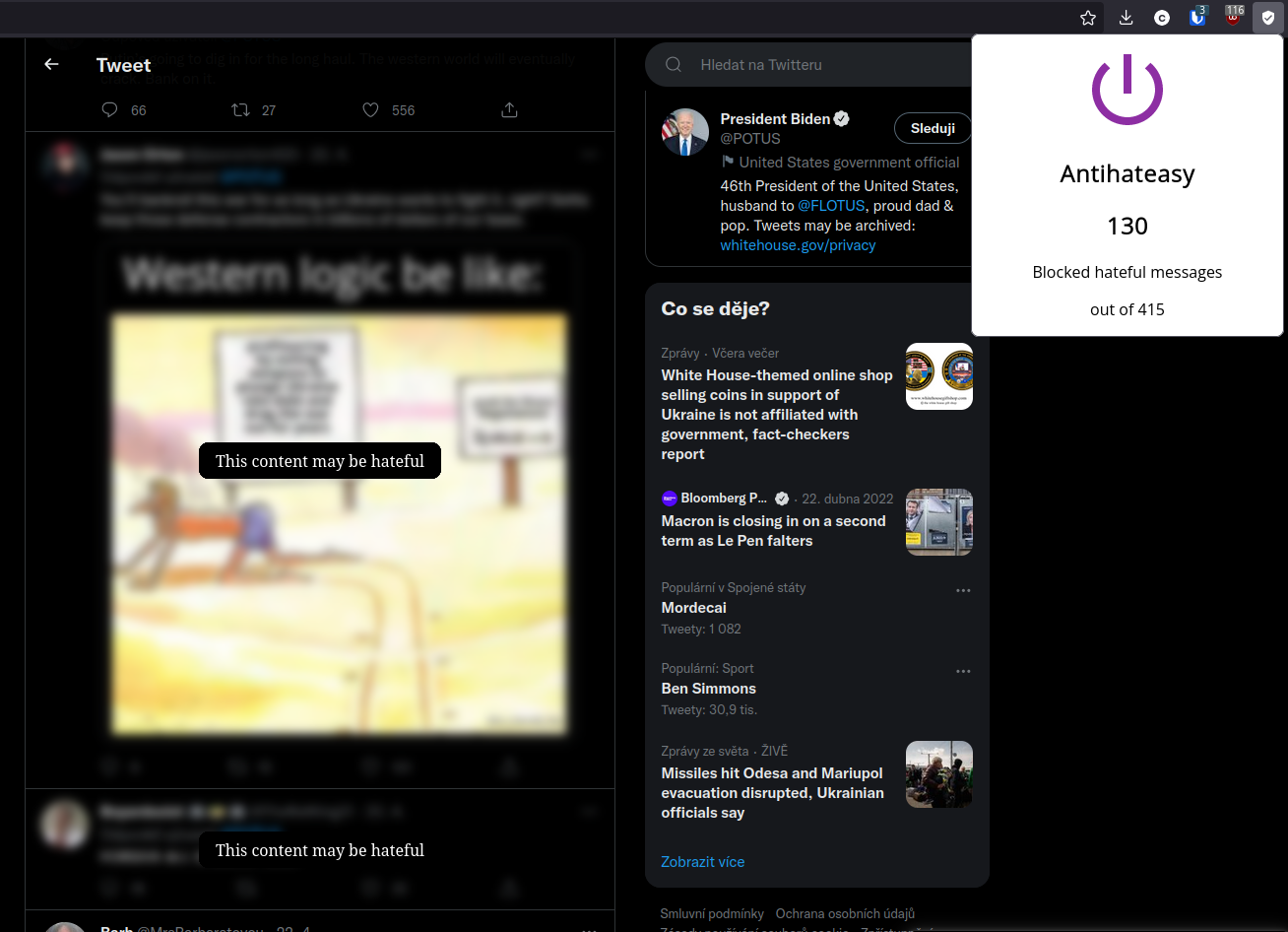Image resolution: width=1288 pixels, height=932 pixels.
Task: Open the @FLOTUS mention link
Action: [x=831, y=206]
